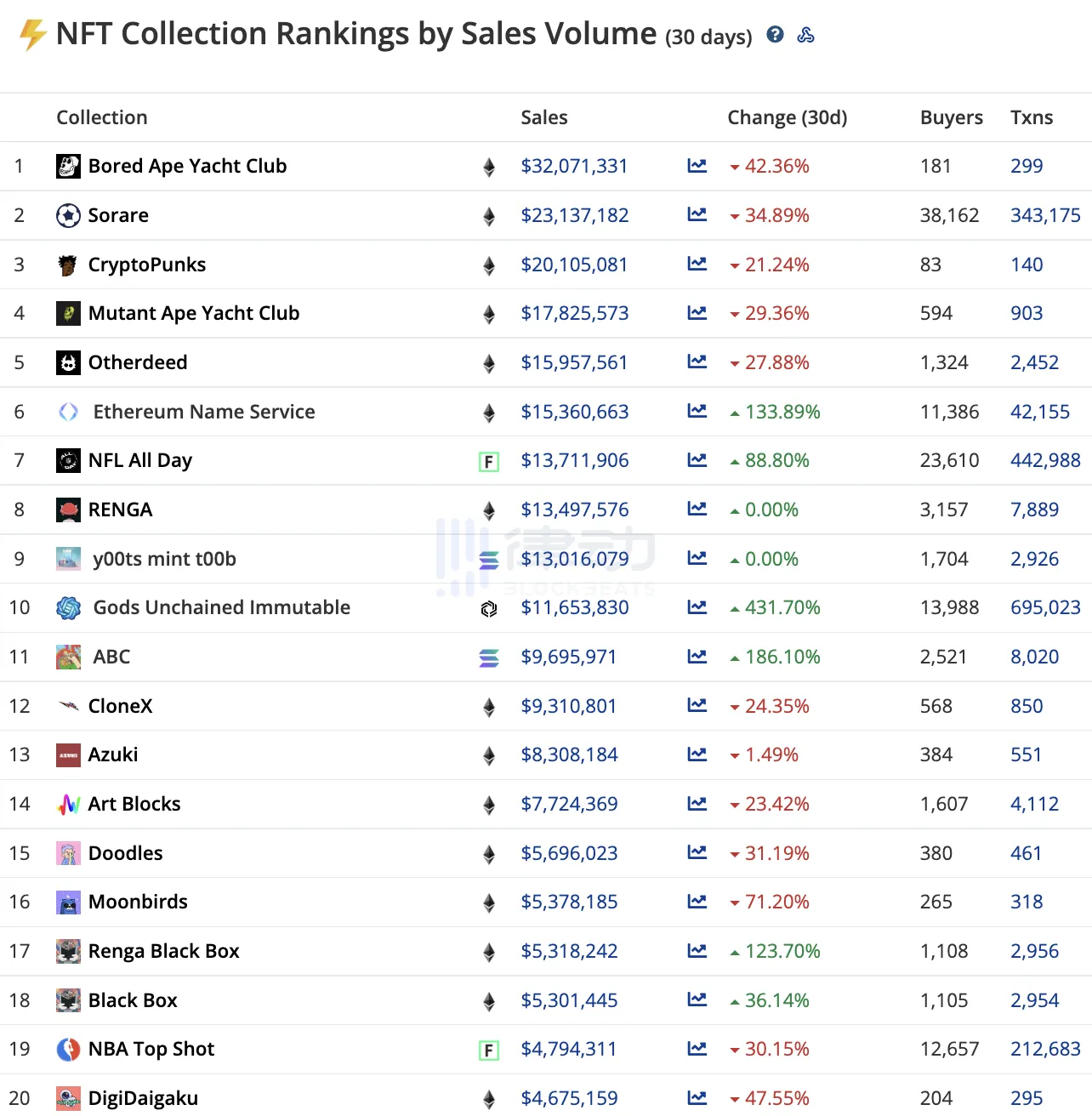Click the Art Blocks logo thumbnail
The height and width of the screenshot is (1116, 1092).
[68, 804]
